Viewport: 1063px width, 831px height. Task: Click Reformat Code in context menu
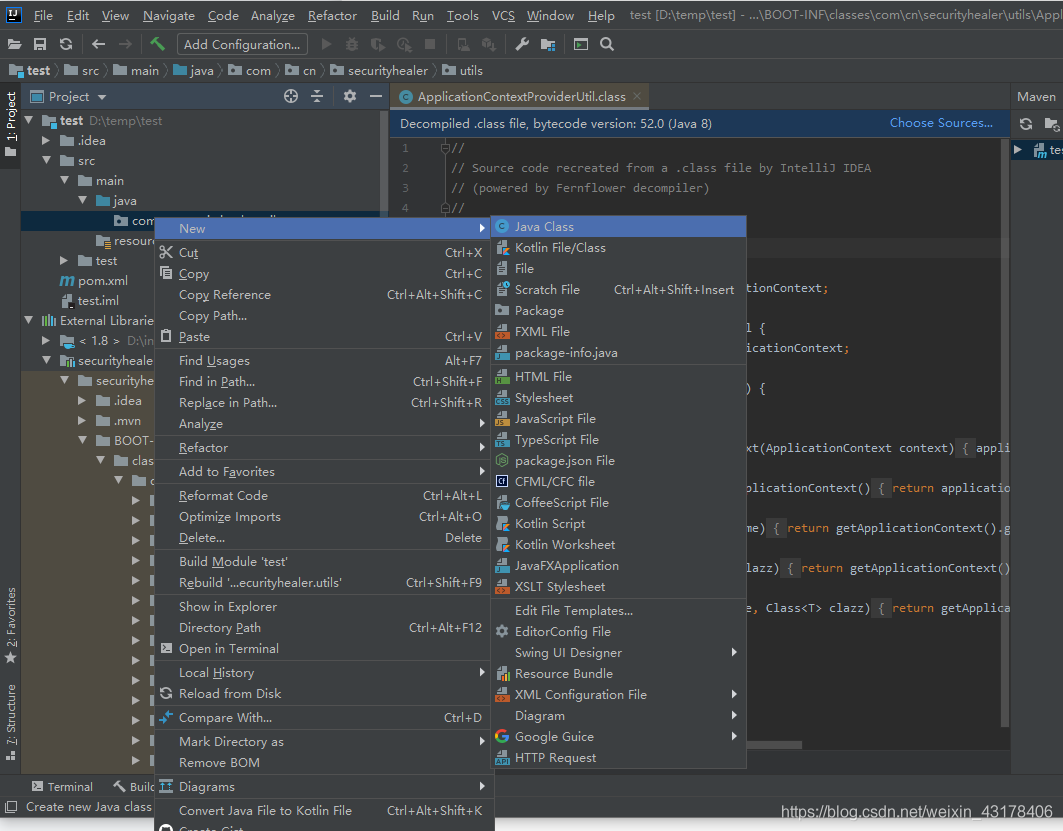coord(322,495)
